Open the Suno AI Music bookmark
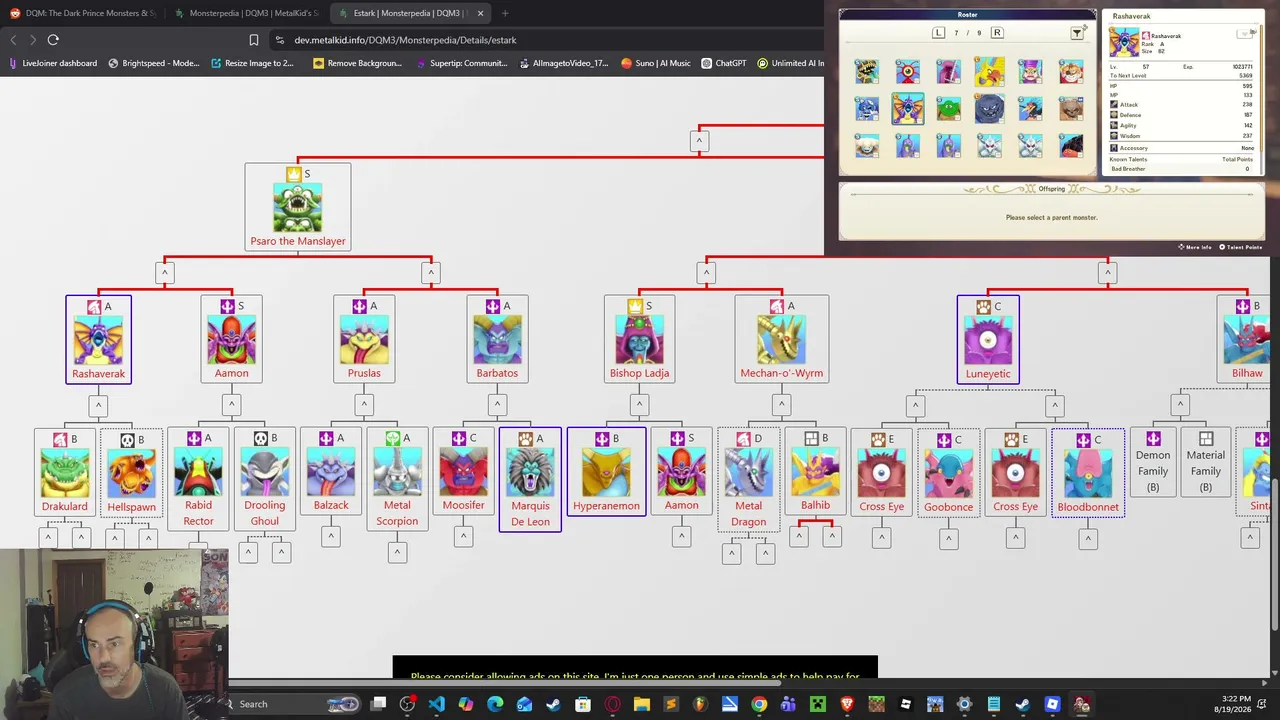 (x=656, y=63)
